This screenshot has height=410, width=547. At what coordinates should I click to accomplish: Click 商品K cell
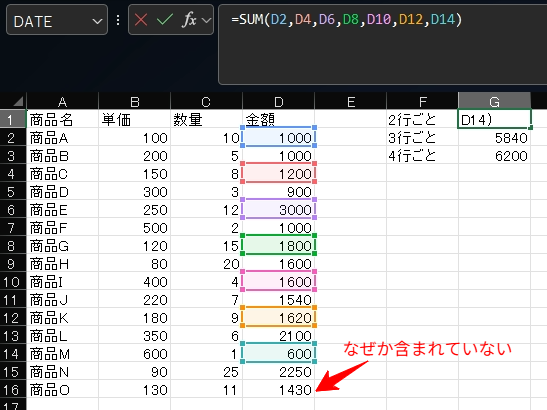point(62,318)
